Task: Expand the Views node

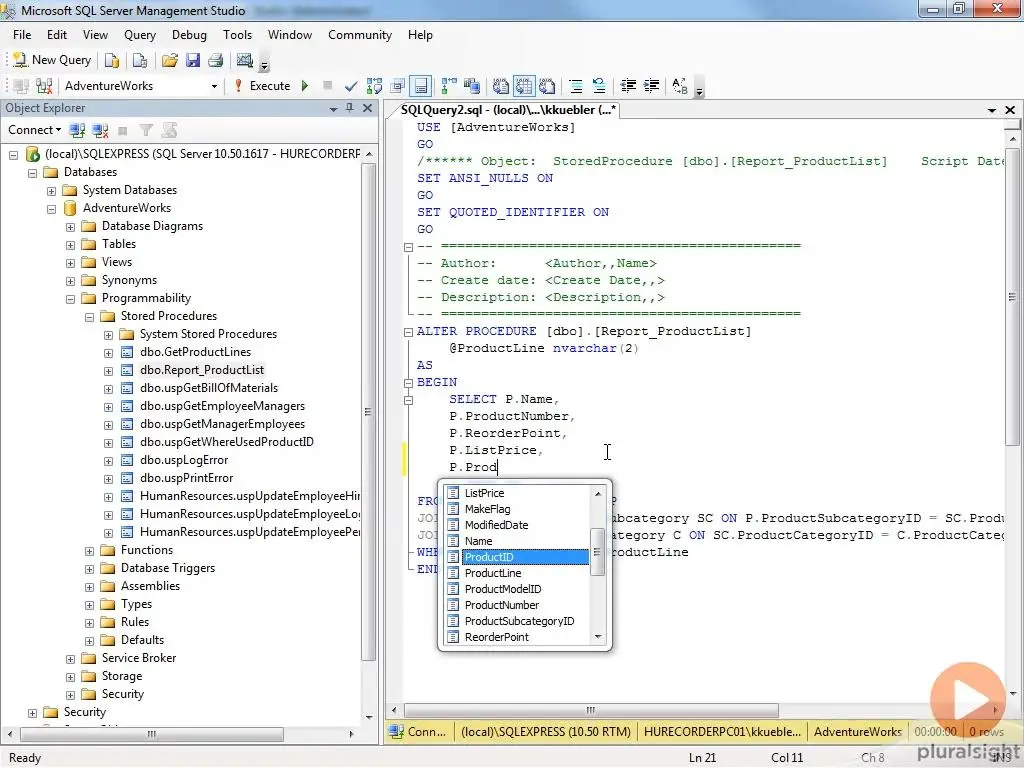Action: 71,263
